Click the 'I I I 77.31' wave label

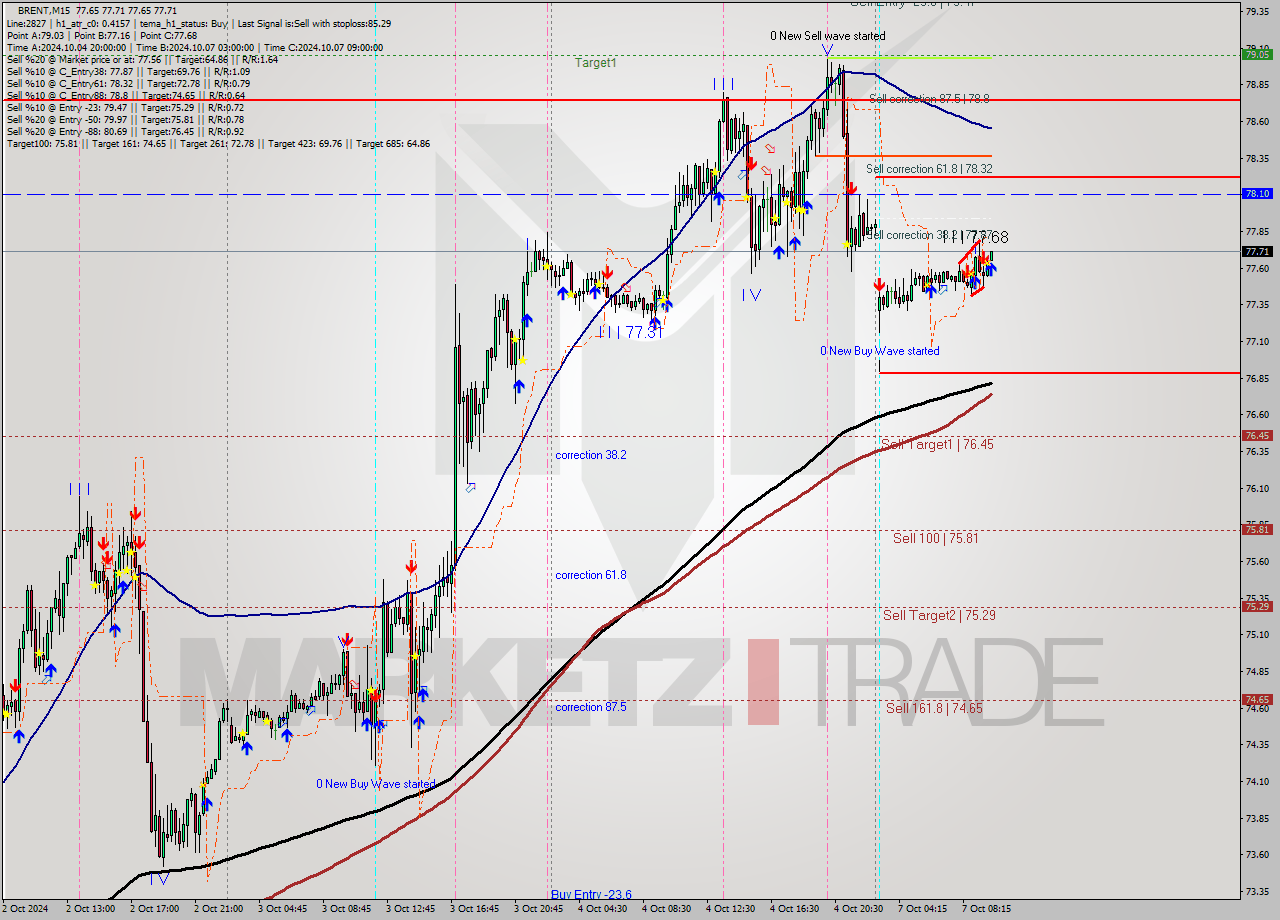click(630, 332)
